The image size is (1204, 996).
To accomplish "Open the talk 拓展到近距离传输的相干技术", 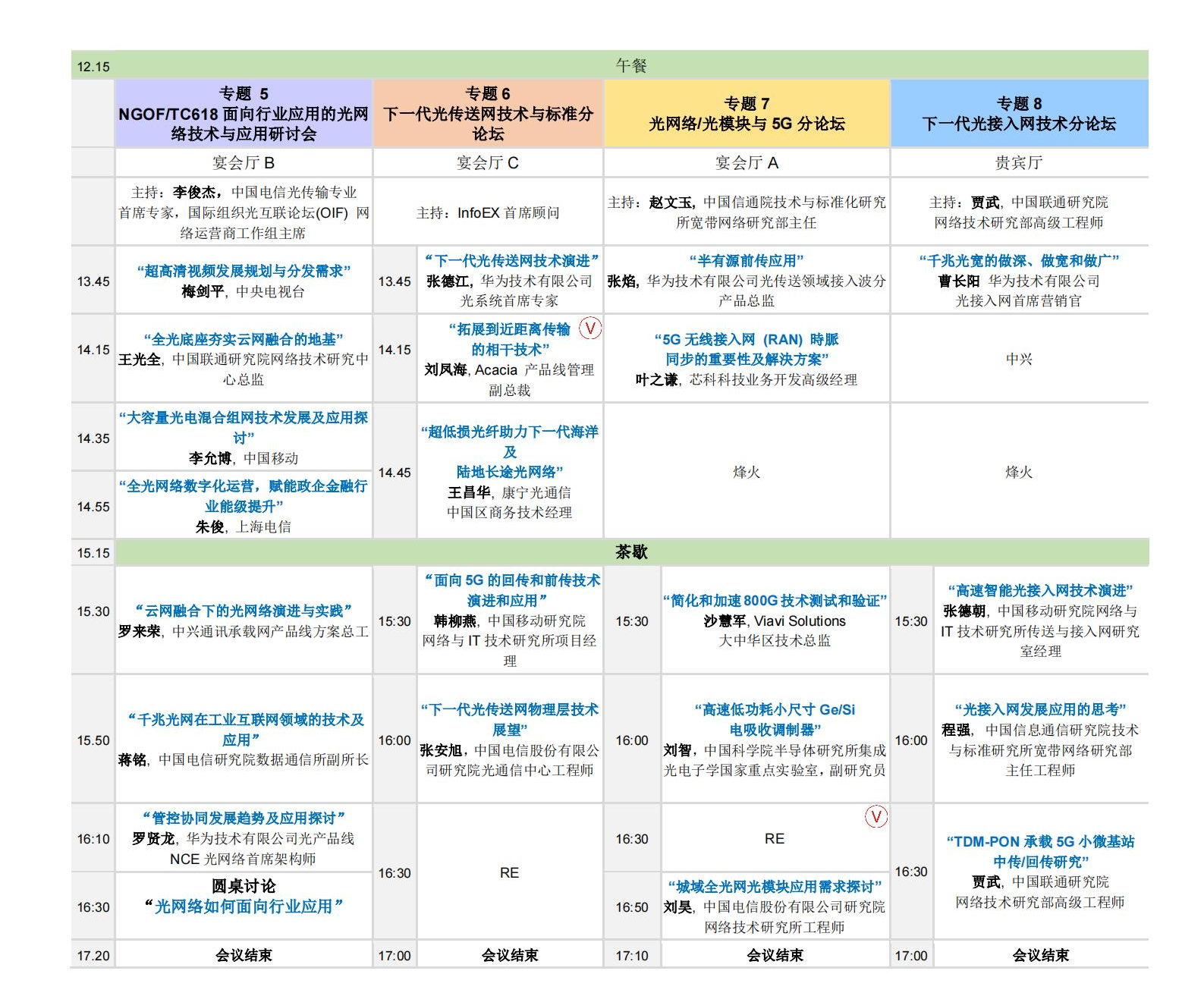I will point(510,339).
